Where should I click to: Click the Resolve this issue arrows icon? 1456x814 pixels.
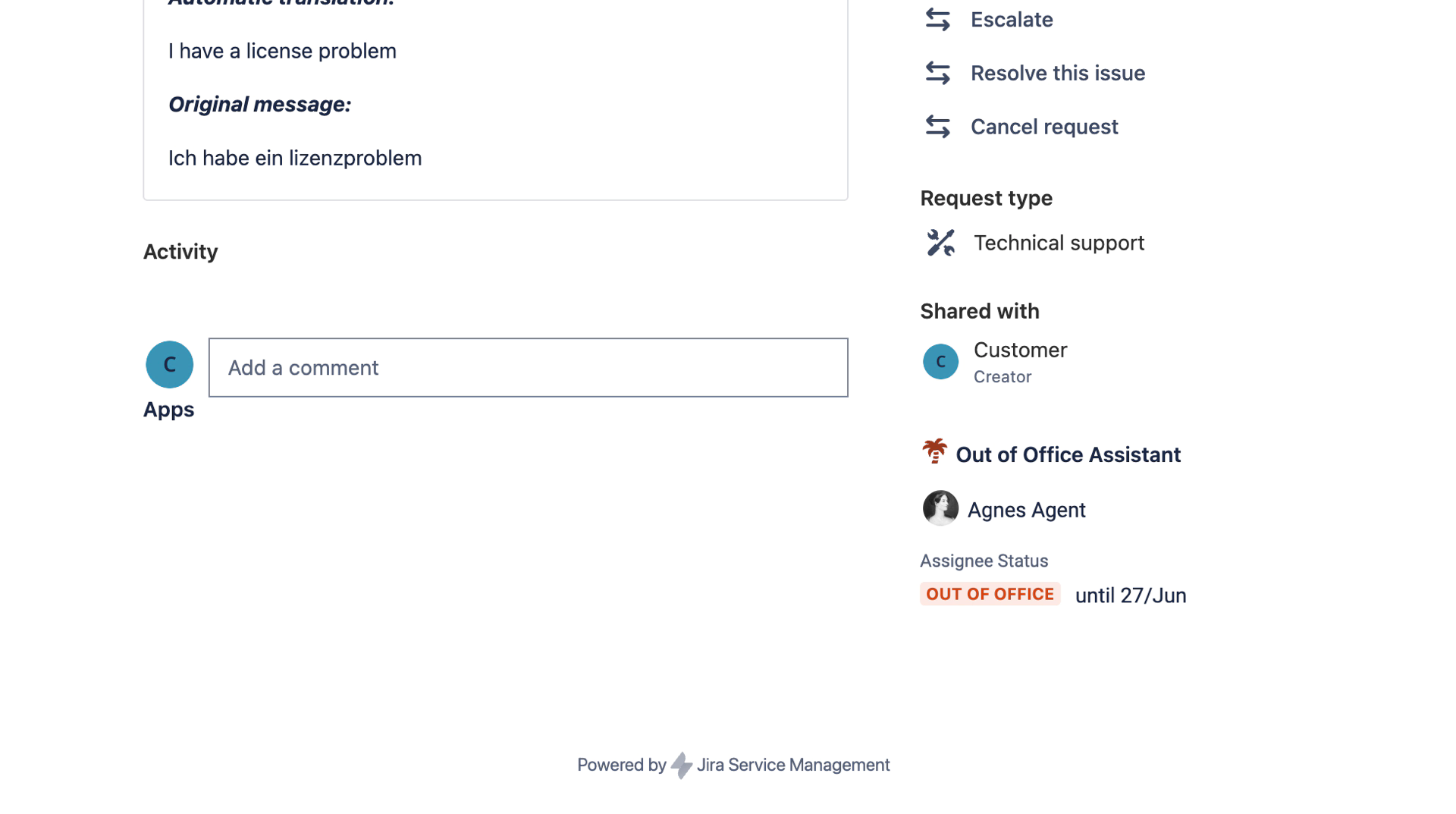(938, 73)
